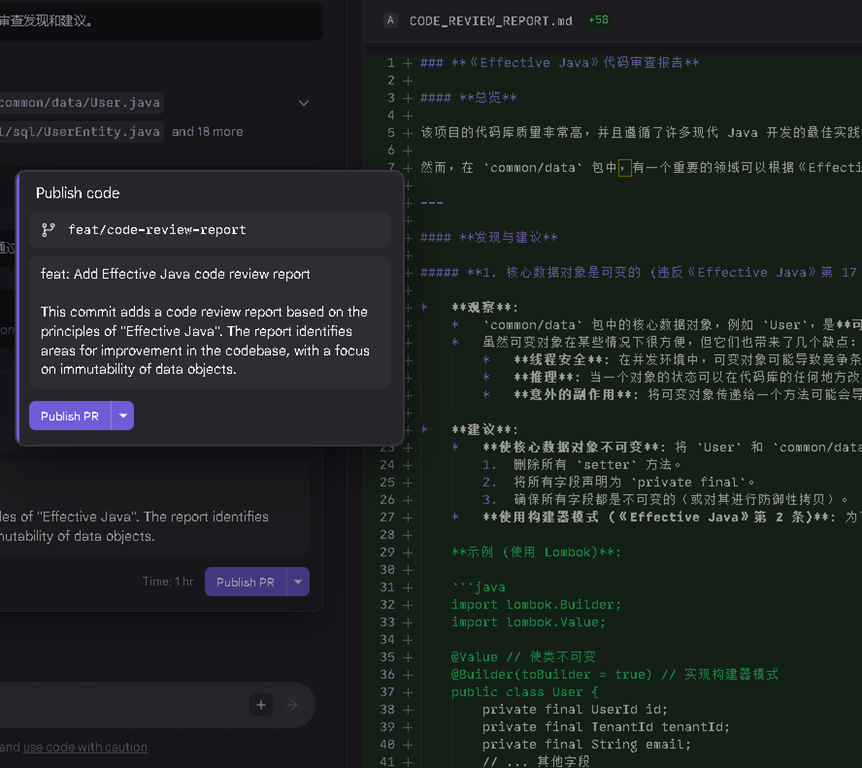
Task: Click the 'and 18 more' files text
Action: pos(207,132)
